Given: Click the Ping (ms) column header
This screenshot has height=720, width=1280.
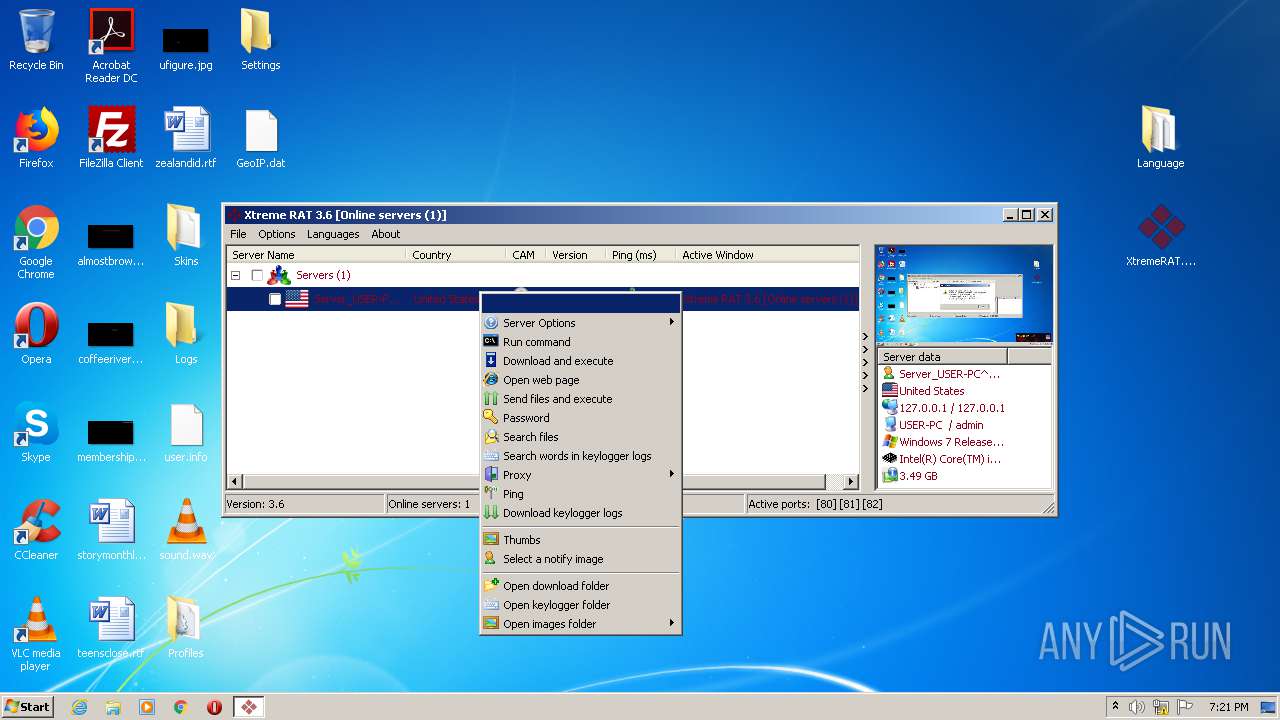Looking at the screenshot, I should [640, 255].
